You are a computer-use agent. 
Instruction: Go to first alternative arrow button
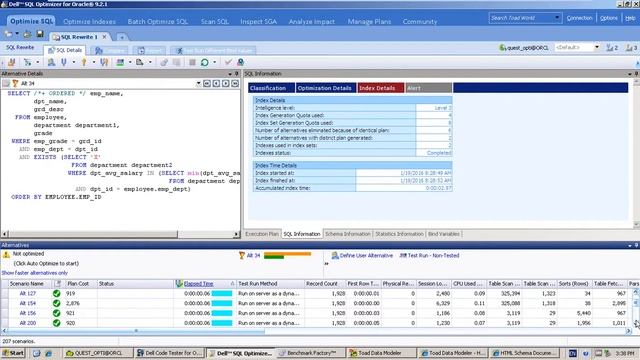point(207,83)
